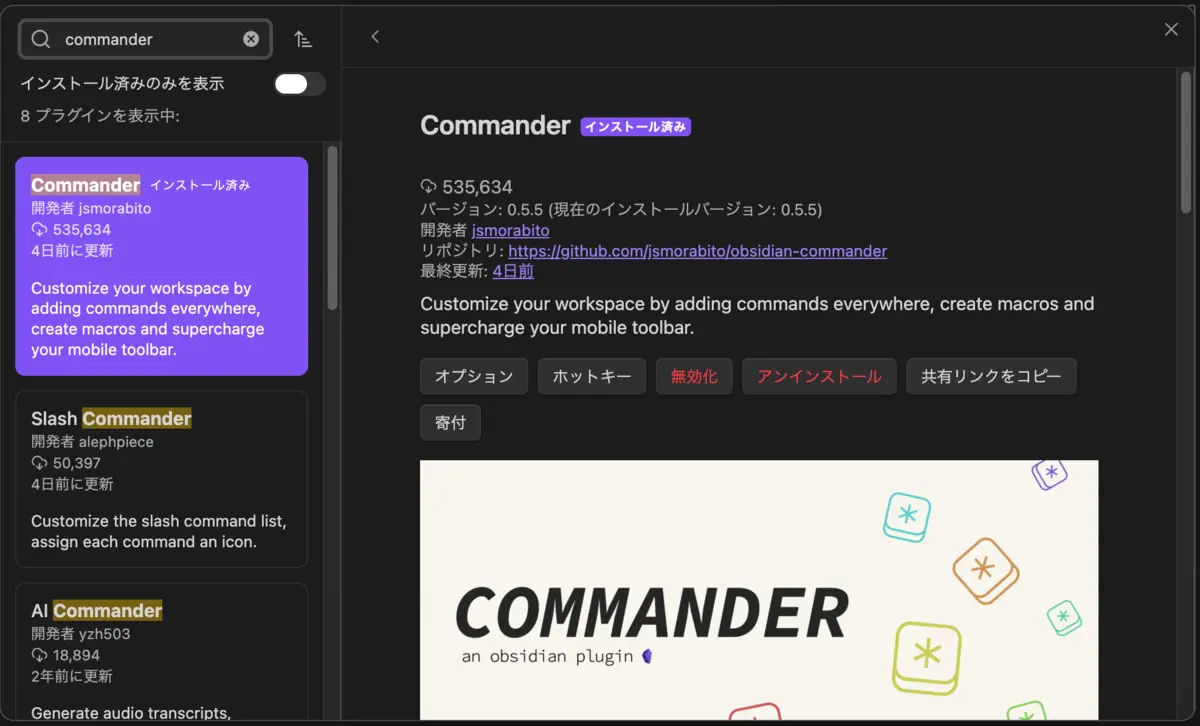Select the Slash Commander plugin card

[x=161, y=479]
